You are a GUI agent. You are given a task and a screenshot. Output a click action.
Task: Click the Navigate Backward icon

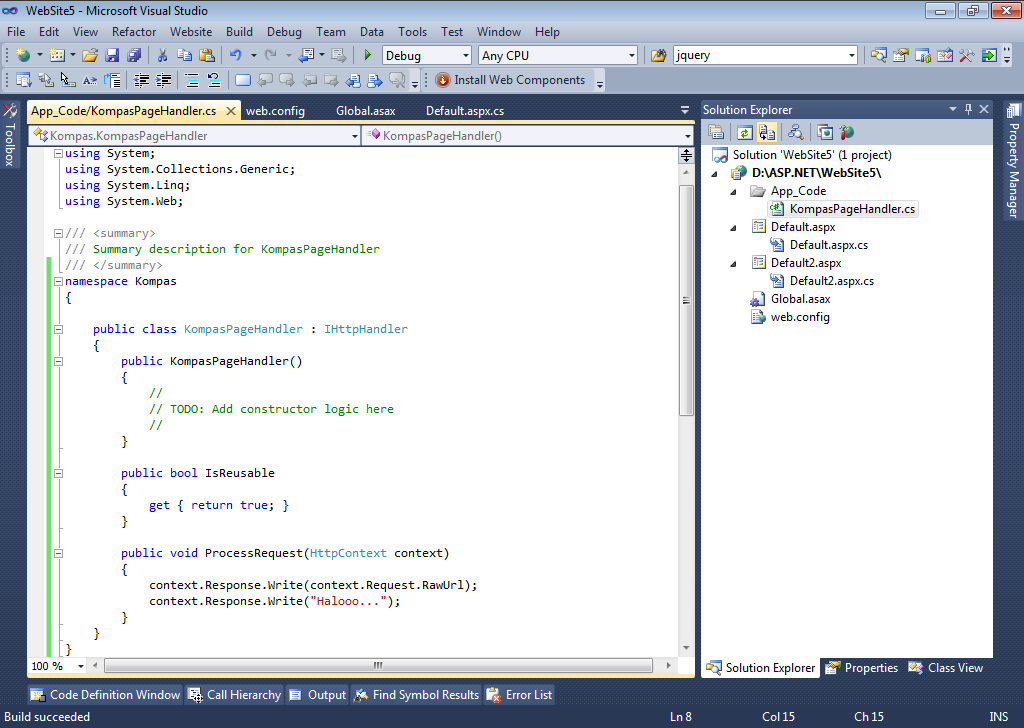[x=306, y=55]
